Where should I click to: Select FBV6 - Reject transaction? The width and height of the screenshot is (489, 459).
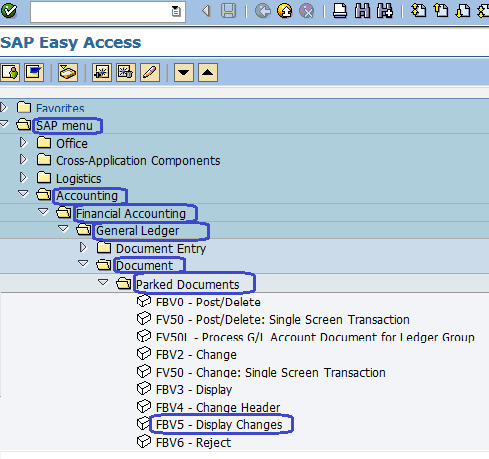coord(193,443)
